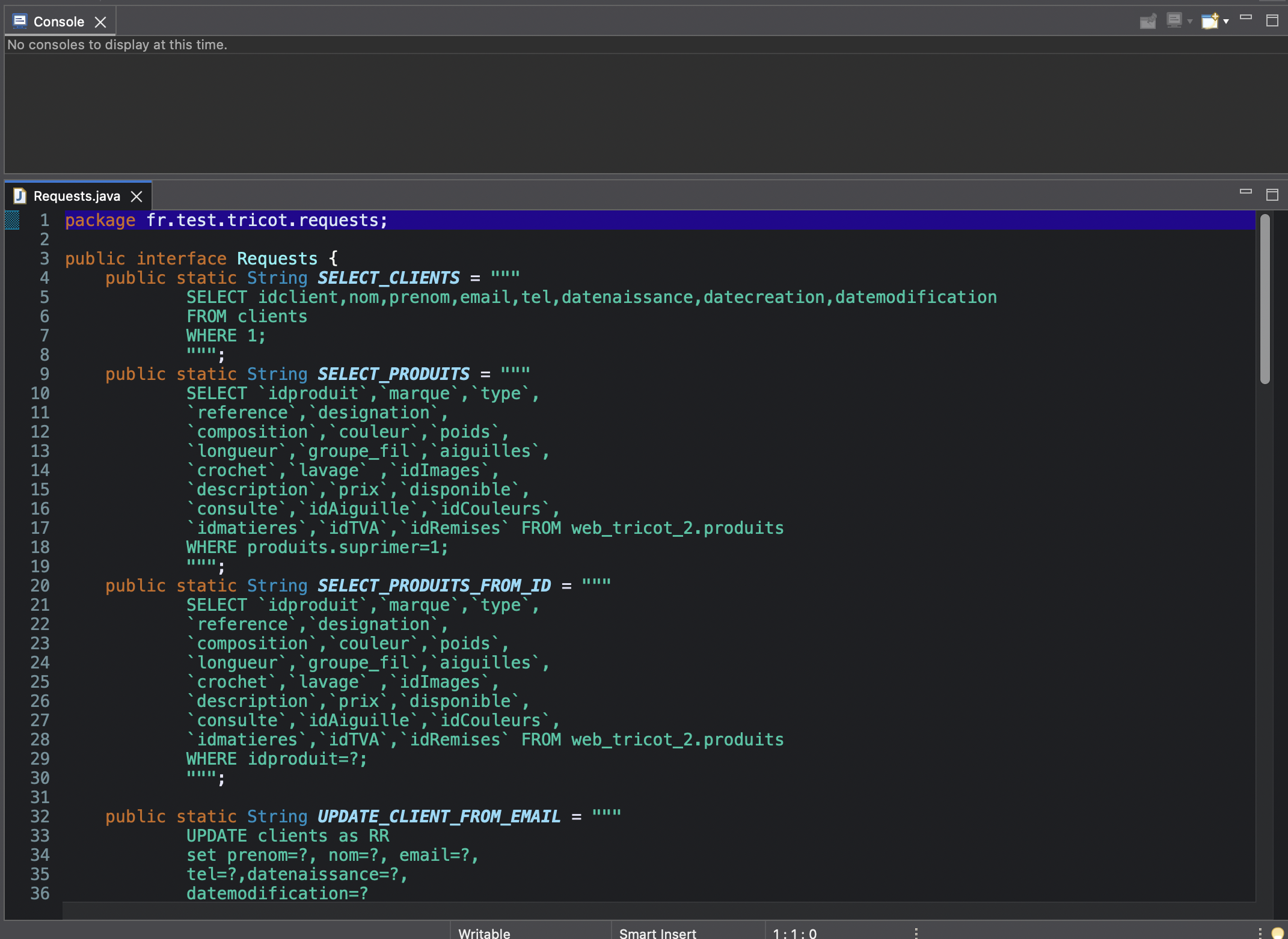Viewport: 1288px width, 939px height.
Task: Click the cursor position 1:1:0 indicator
Action: coord(794,933)
